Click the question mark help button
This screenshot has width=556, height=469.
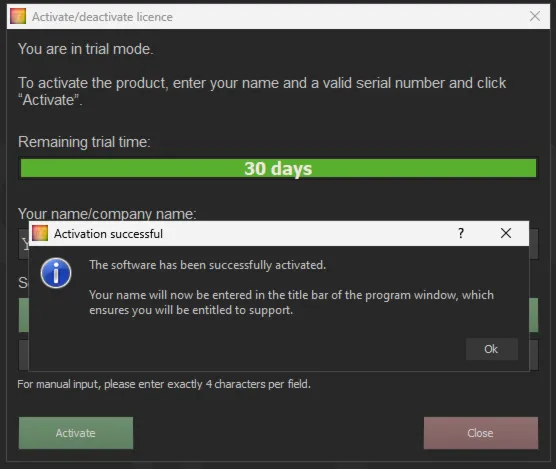coord(461,233)
